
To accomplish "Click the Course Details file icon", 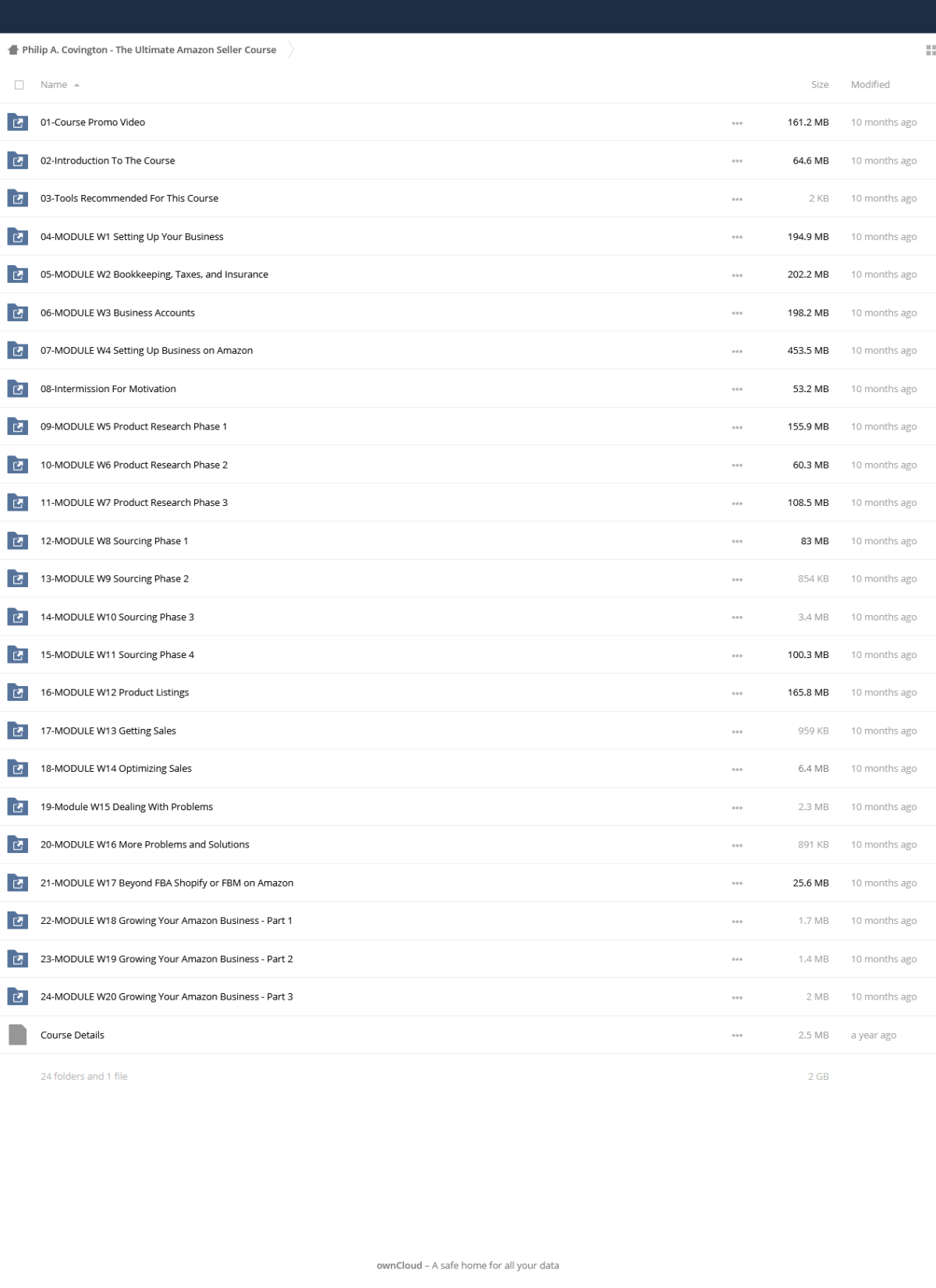I will (x=17, y=1035).
